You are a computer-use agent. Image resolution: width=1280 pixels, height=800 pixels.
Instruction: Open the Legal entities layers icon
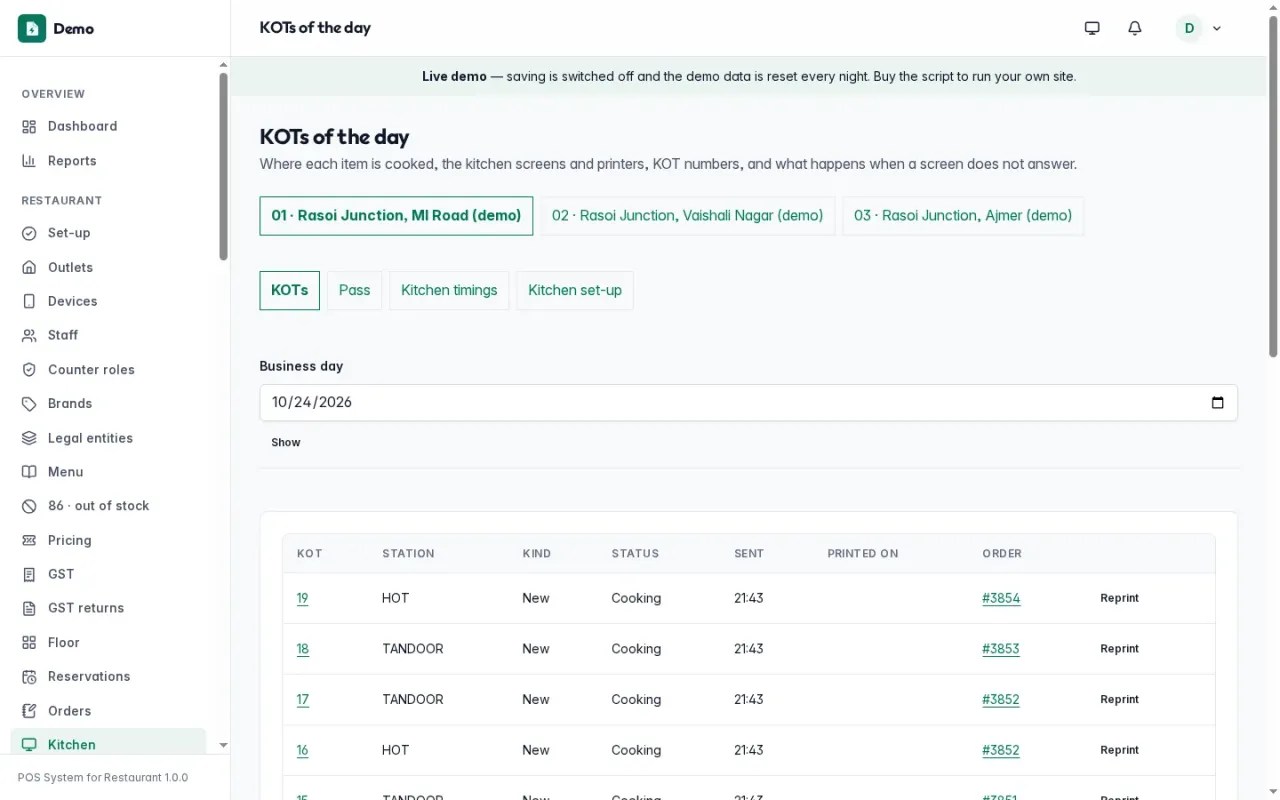coord(29,438)
